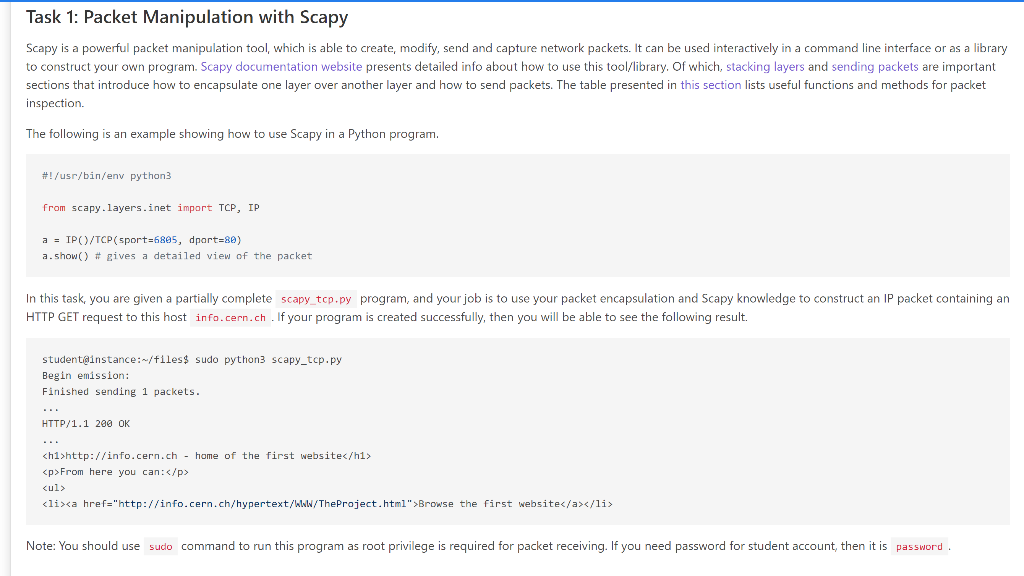This screenshot has width=1024, height=576.
Task: Click the 'HTTP/1.1 200 OK' output line
Action: [86, 424]
